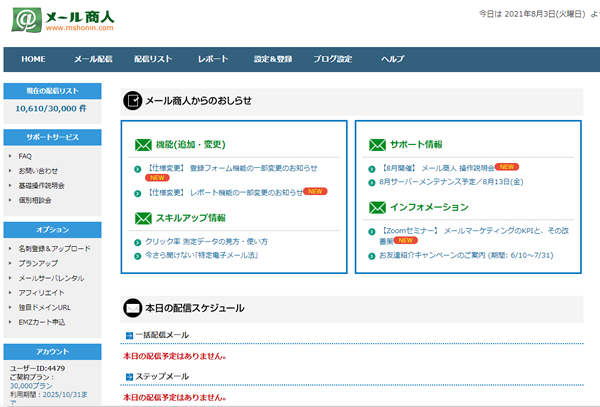Click the 一括配信メール heading text
This screenshot has height=407, width=600.
[162, 335]
